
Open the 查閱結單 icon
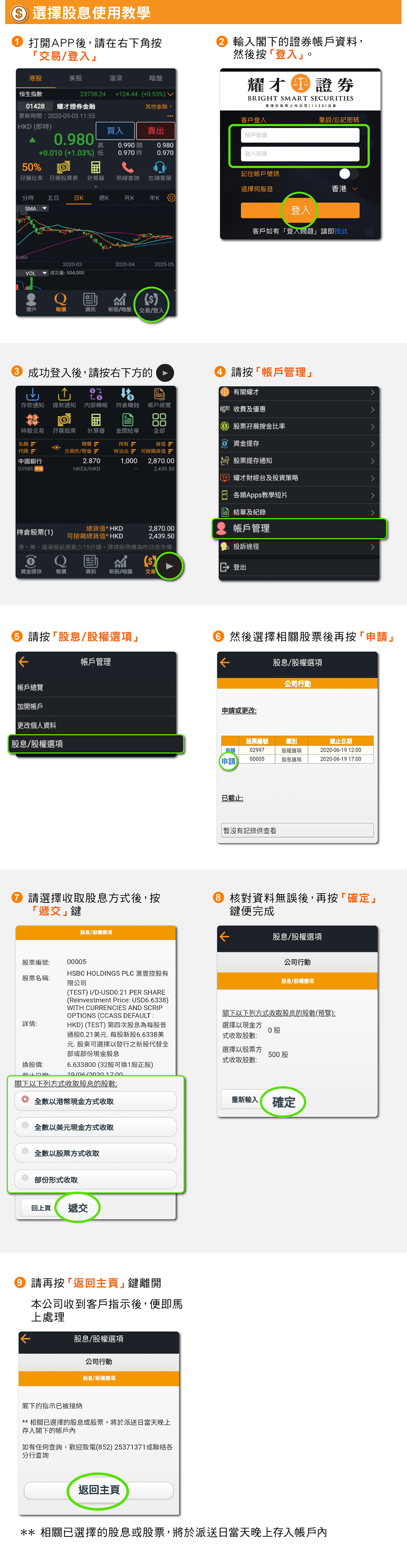point(127,424)
